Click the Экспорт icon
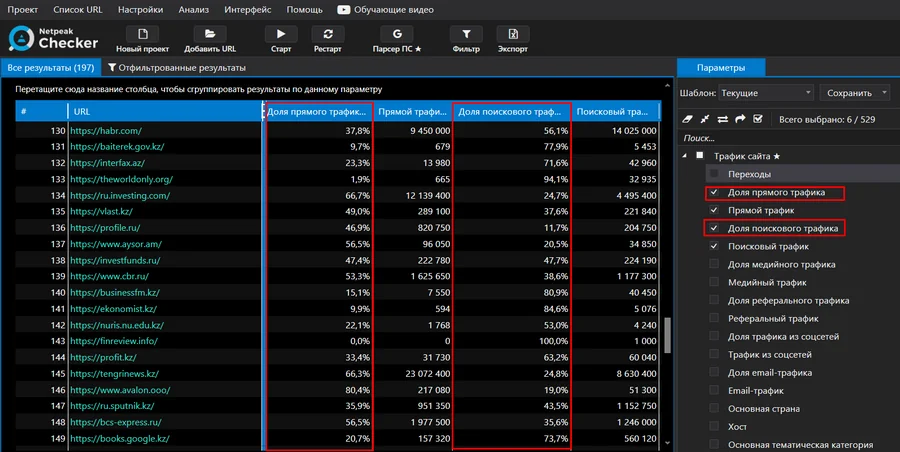Viewport: 900px width, 452px height. (x=513, y=34)
